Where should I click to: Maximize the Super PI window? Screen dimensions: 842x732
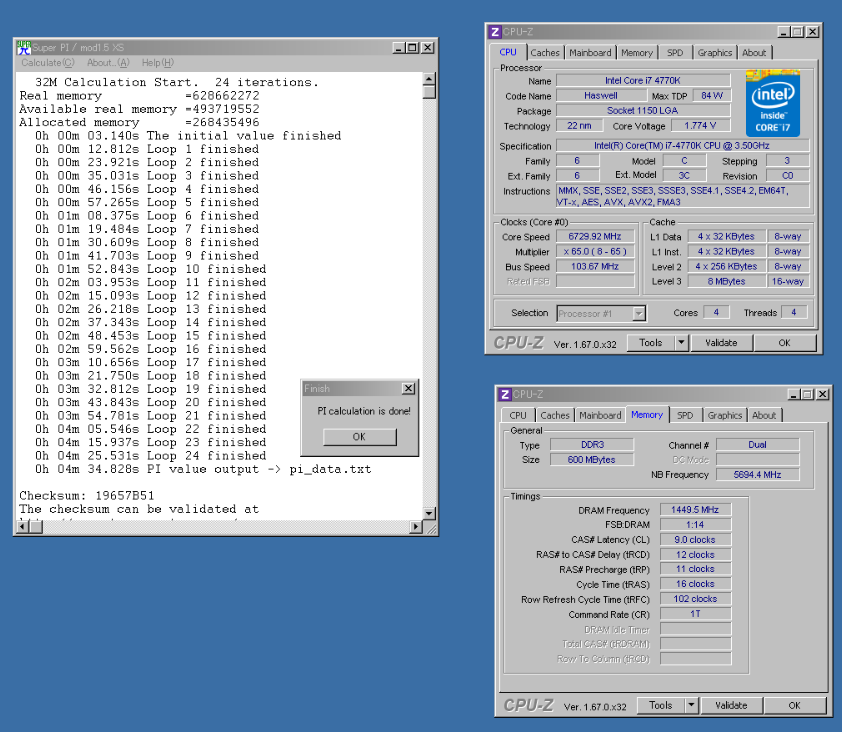(412, 48)
